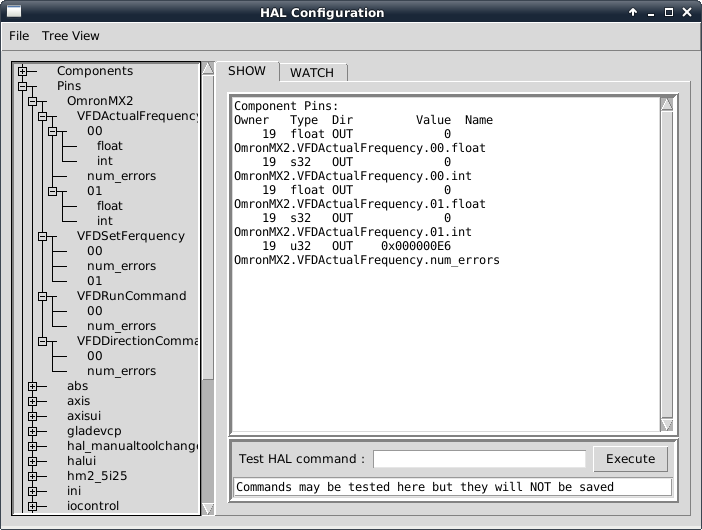This screenshot has height=530, width=702.
Task: Click the 'Commands may be tested here' message
Action: (x=453, y=487)
